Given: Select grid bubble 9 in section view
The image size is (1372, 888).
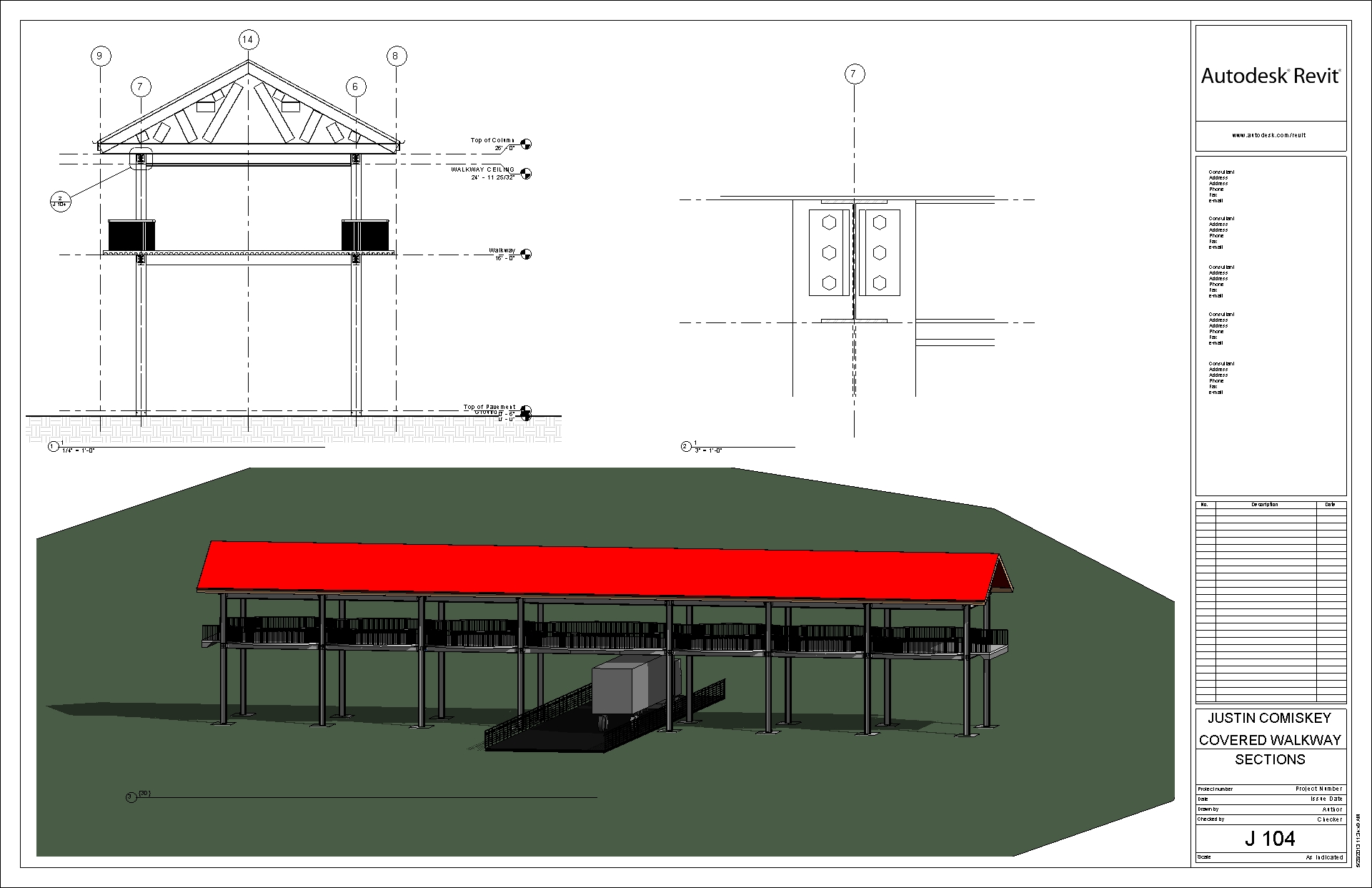Looking at the screenshot, I should [100, 56].
